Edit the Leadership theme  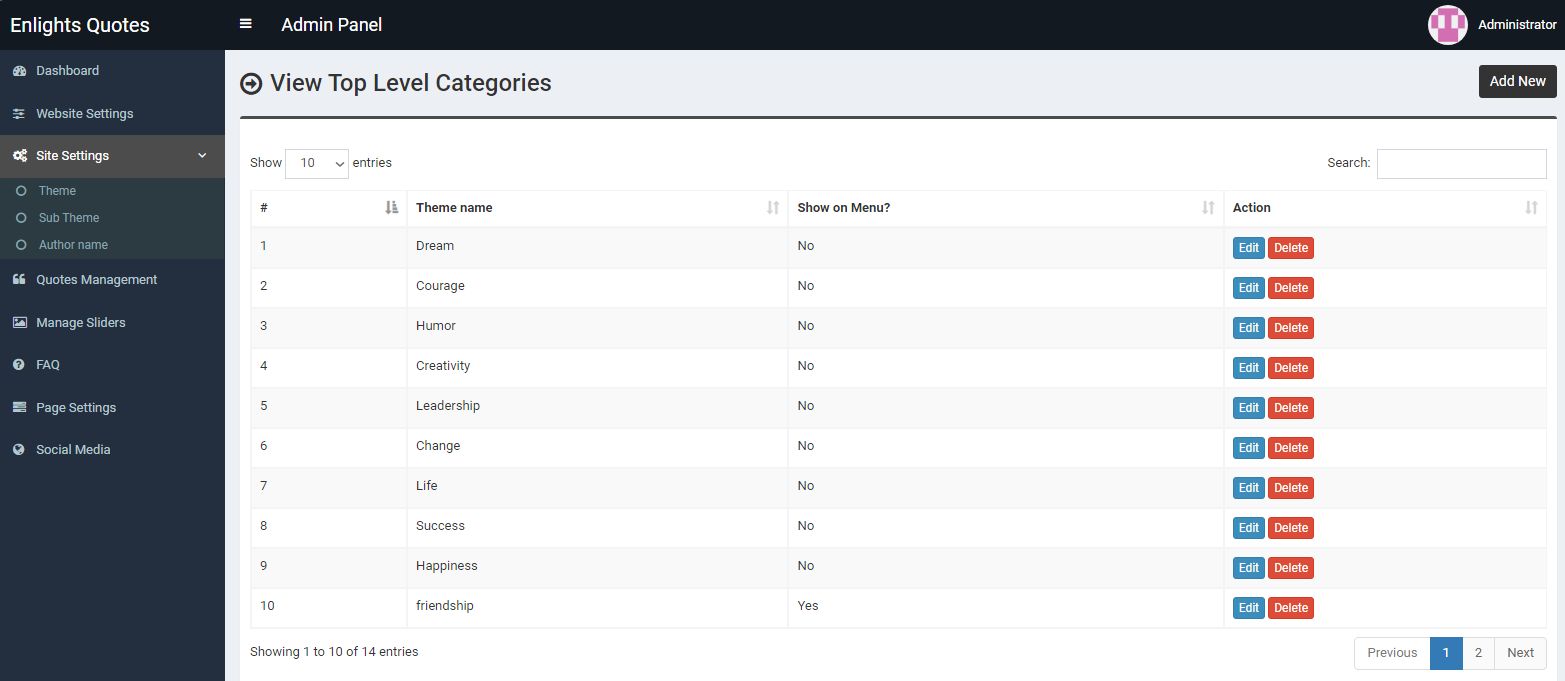pyautogui.click(x=1249, y=408)
